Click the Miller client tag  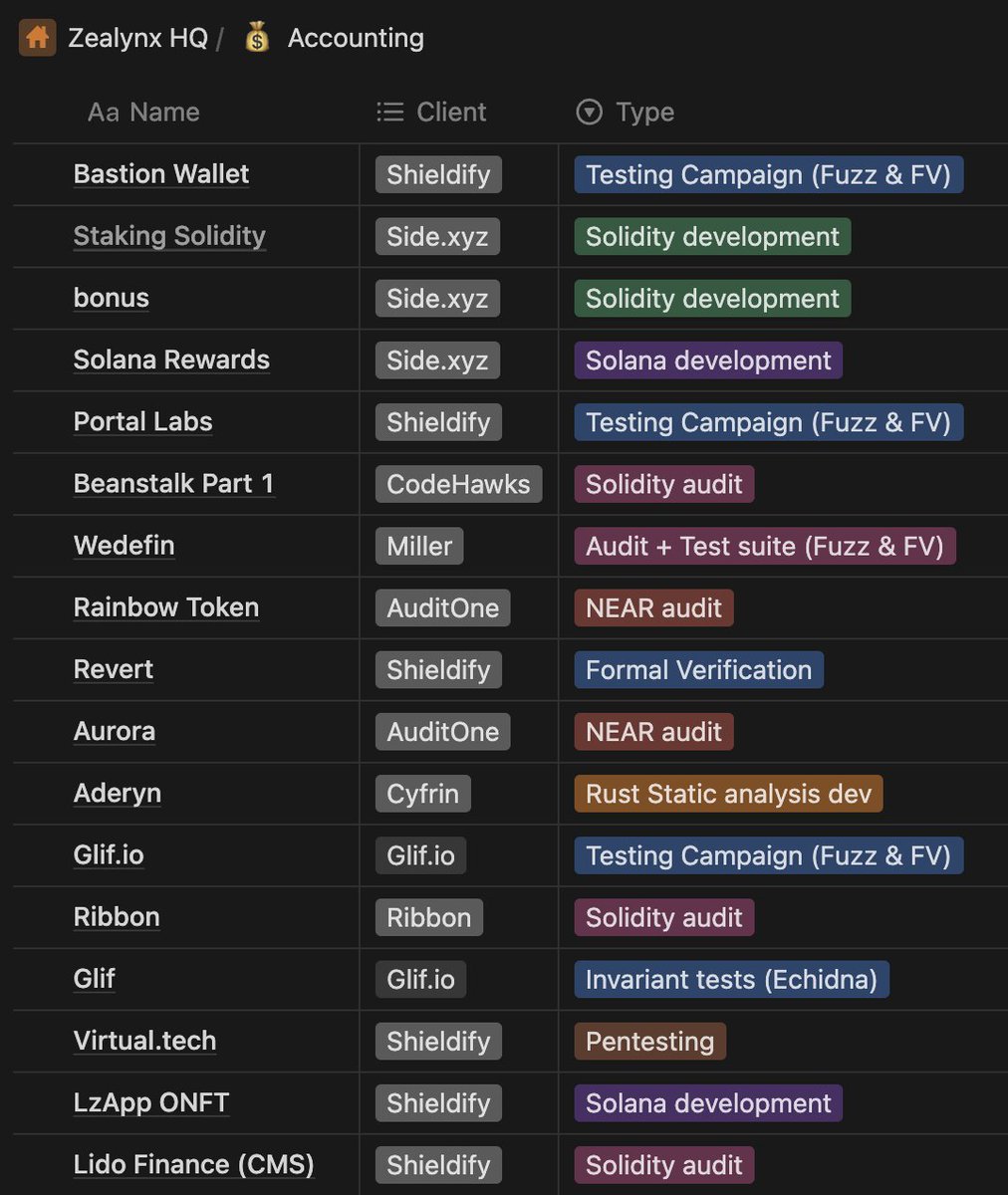419,546
